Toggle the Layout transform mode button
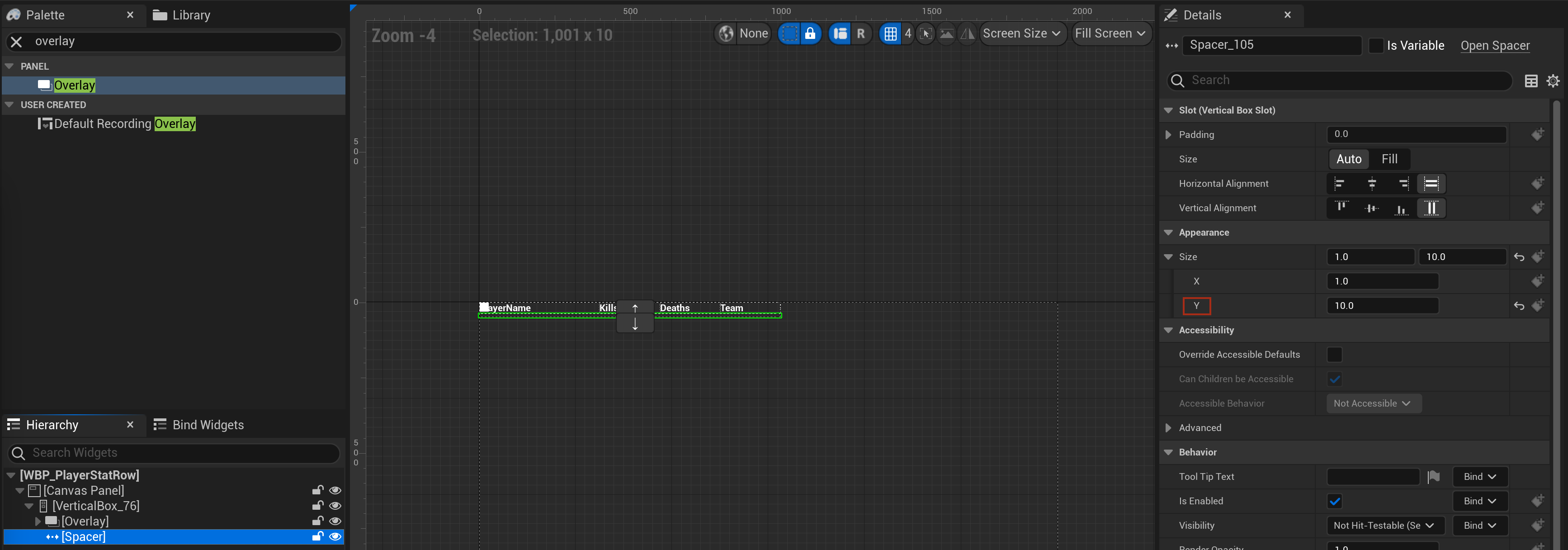 click(840, 33)
